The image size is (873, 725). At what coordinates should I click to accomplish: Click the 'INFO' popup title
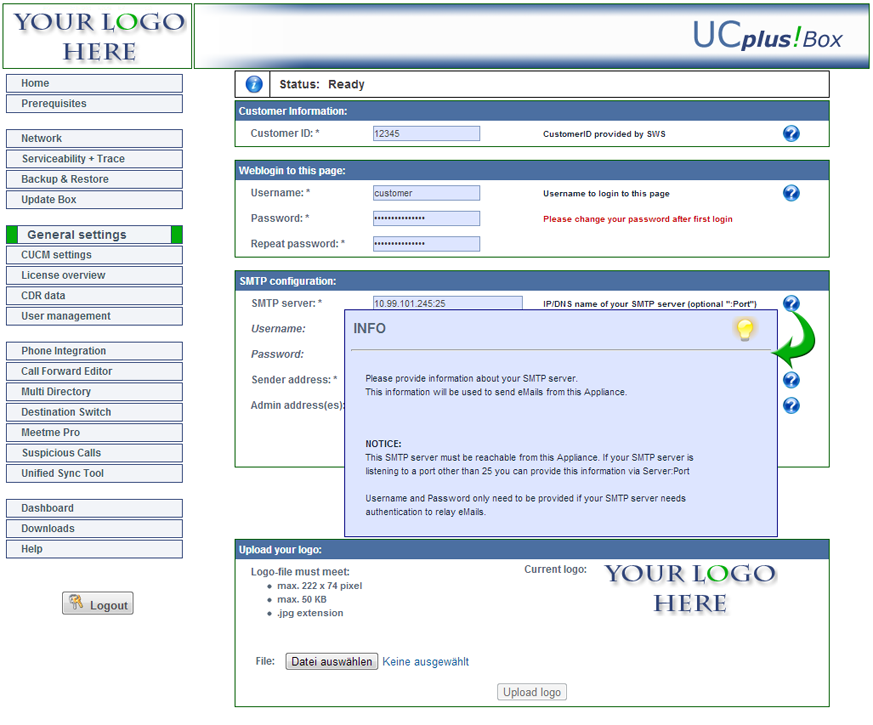369,329
